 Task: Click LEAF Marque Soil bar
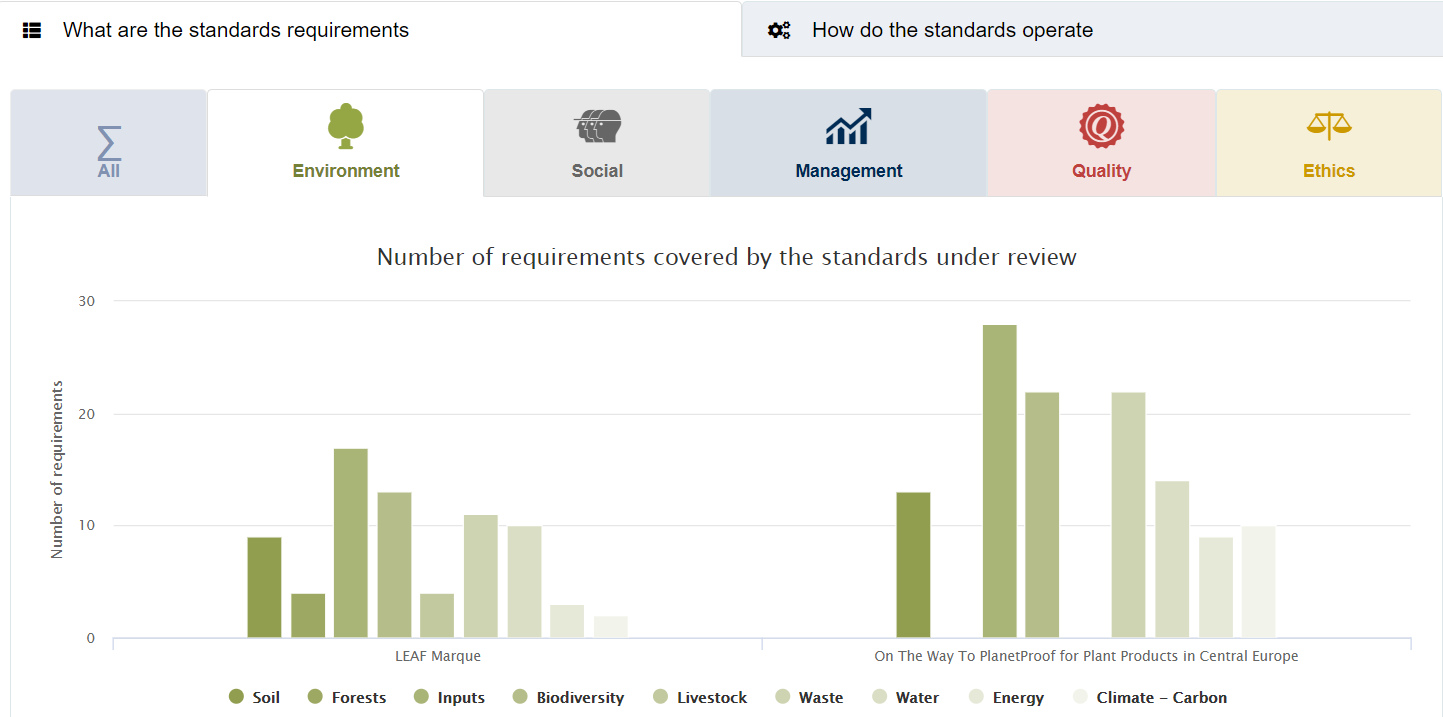point(264,588)
